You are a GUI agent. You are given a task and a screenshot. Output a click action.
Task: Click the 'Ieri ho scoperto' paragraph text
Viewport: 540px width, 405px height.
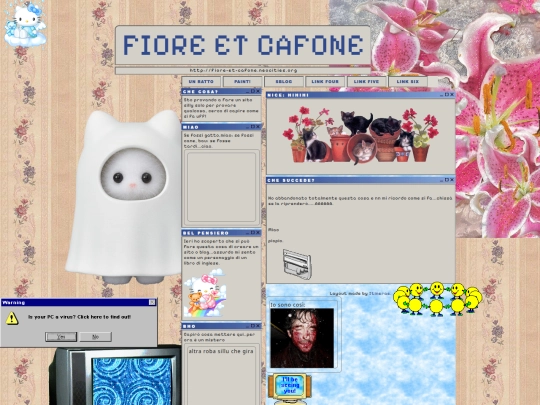point(221,252)
